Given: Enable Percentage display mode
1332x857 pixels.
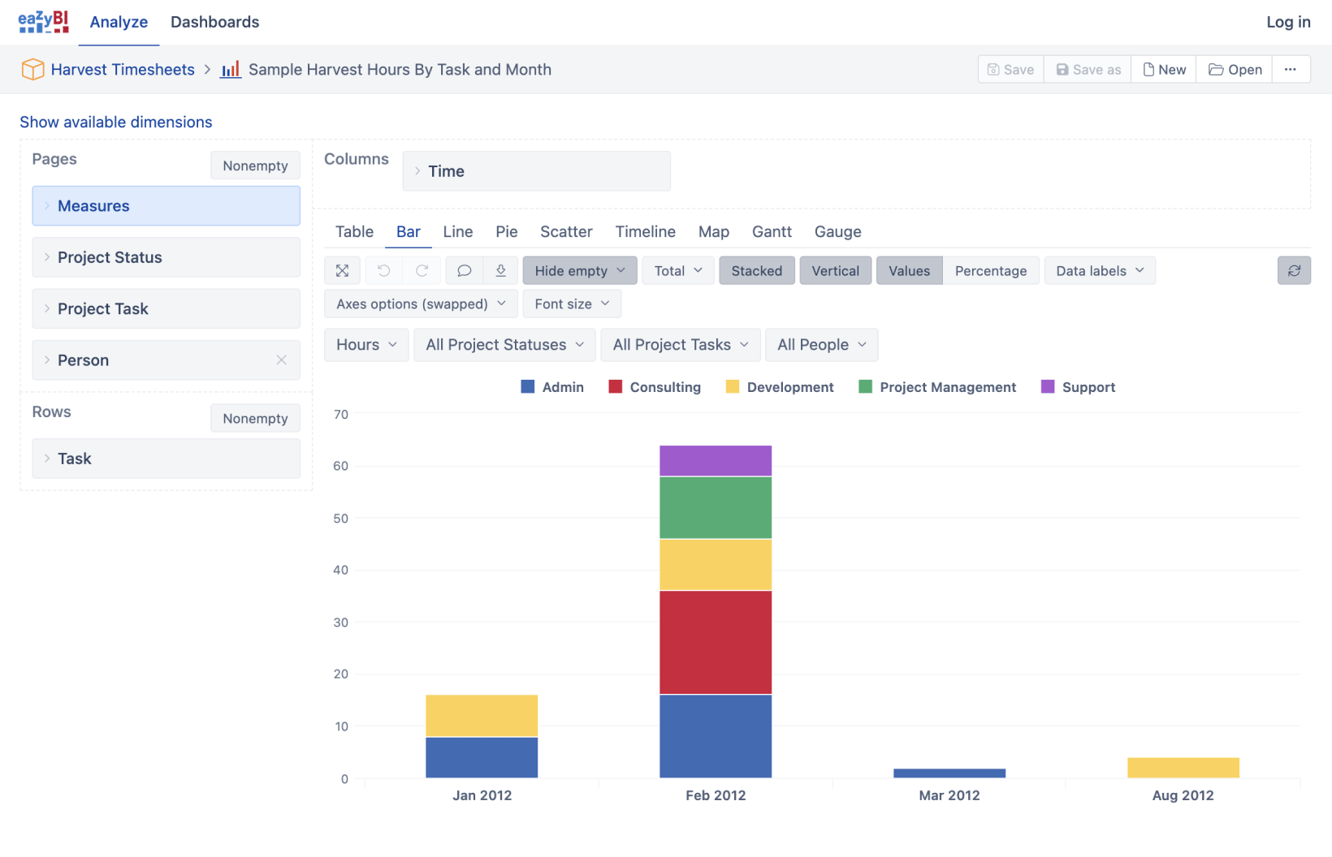Looking at the screenshot, I should 991,270.
